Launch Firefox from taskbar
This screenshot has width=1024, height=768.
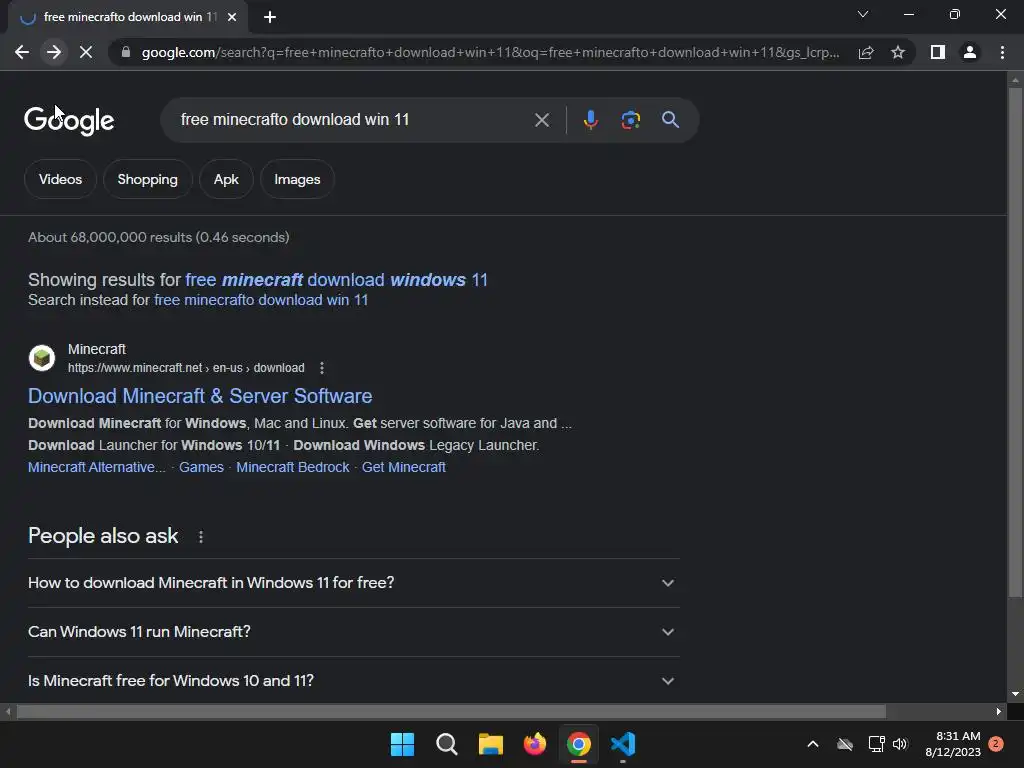pyautogui.click(x=535, y=744)
